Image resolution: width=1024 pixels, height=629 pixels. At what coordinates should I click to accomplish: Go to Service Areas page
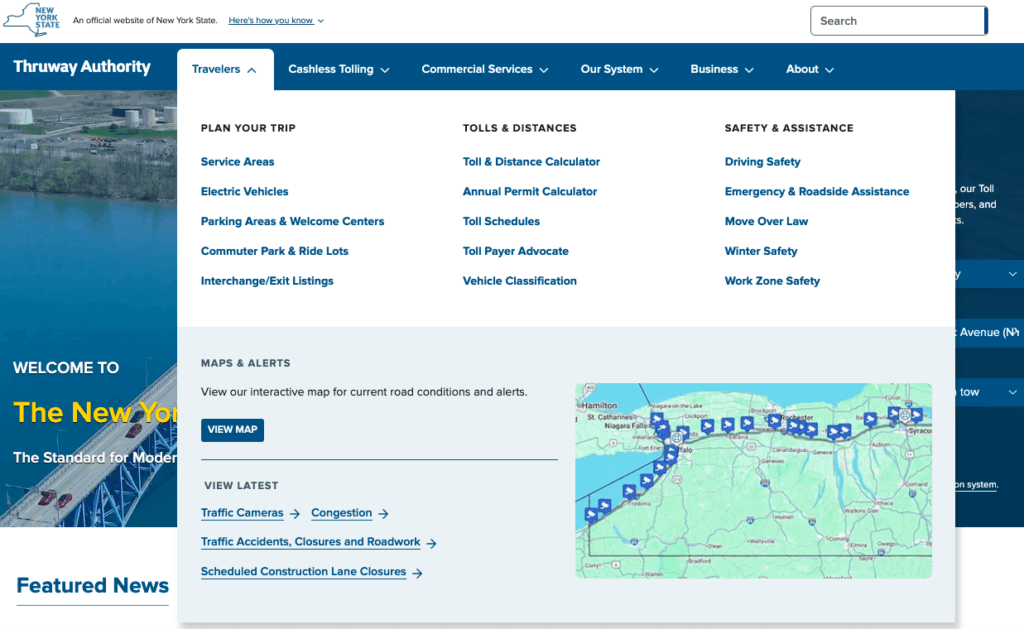coord(237,161)
